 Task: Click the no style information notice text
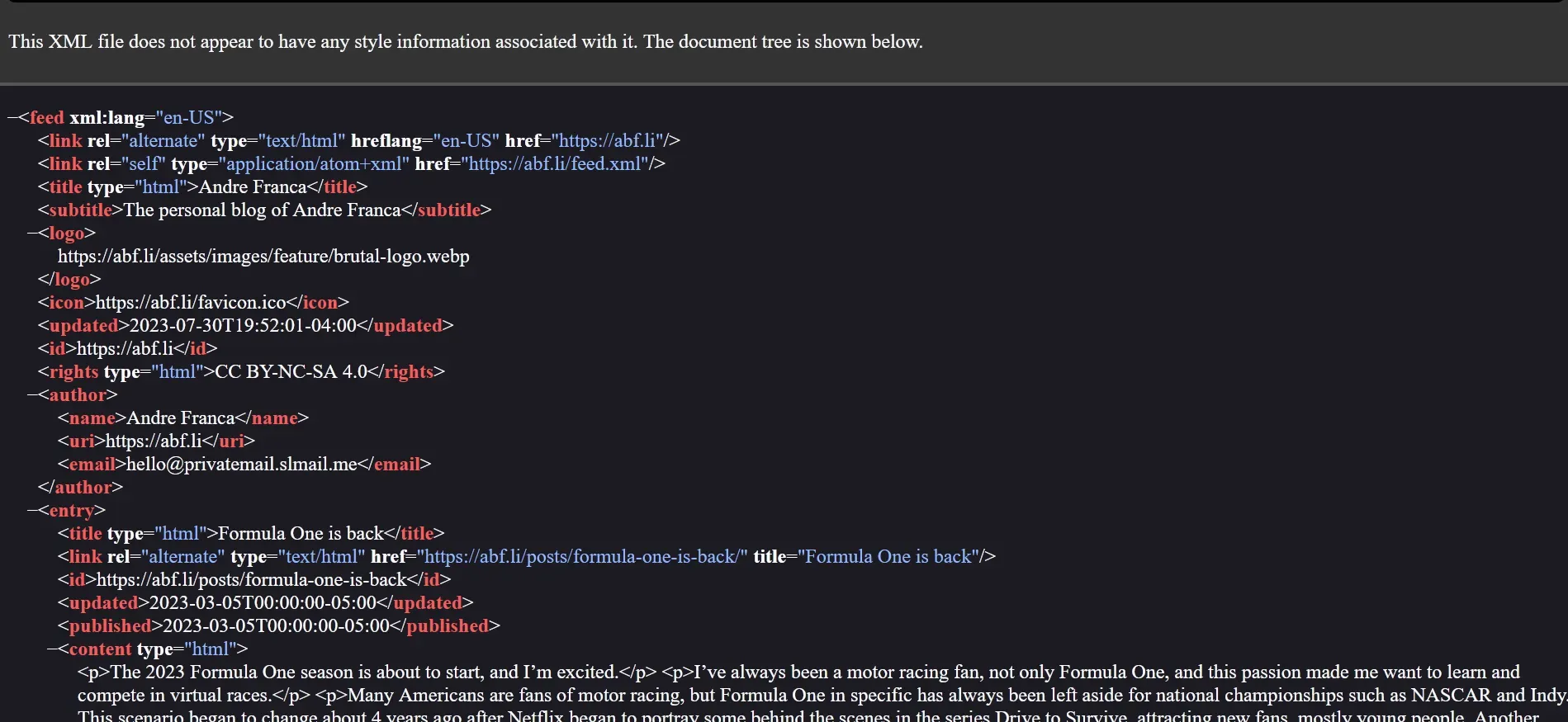[x=466, y=42]
